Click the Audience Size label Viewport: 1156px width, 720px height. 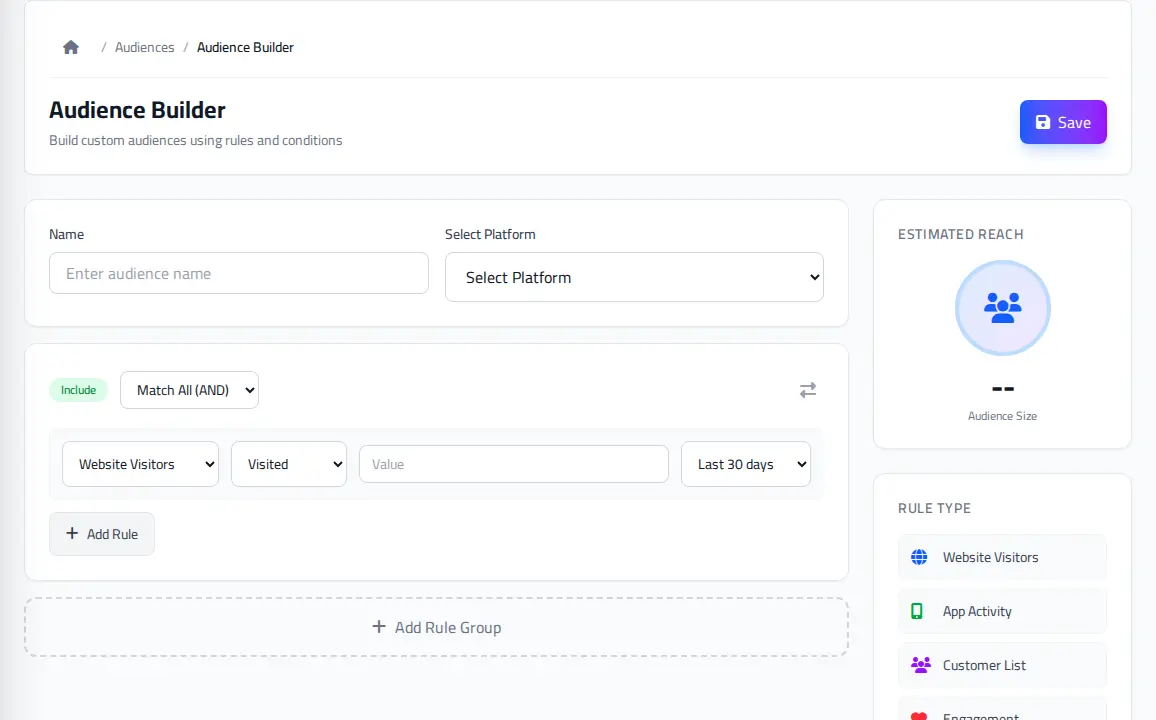coord(1002,416)
